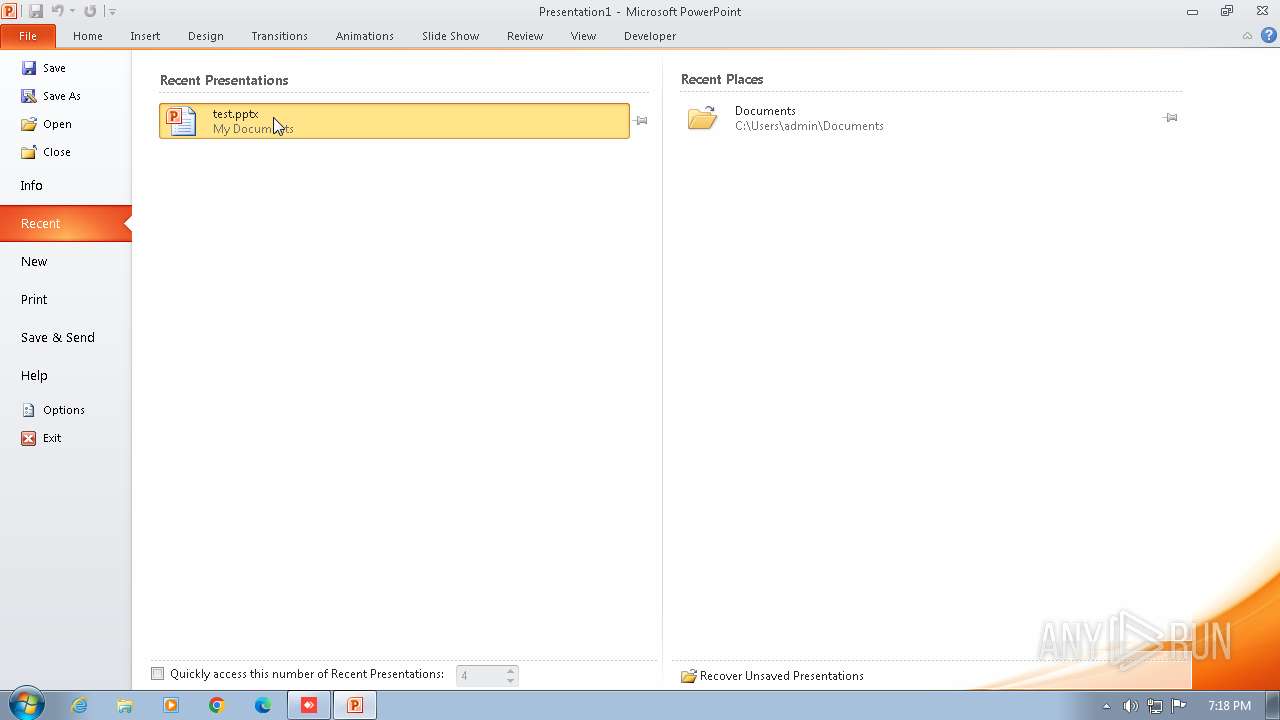Switch to the Developer tab
This screenshot has width=1280, height=720.
[650, 36]
